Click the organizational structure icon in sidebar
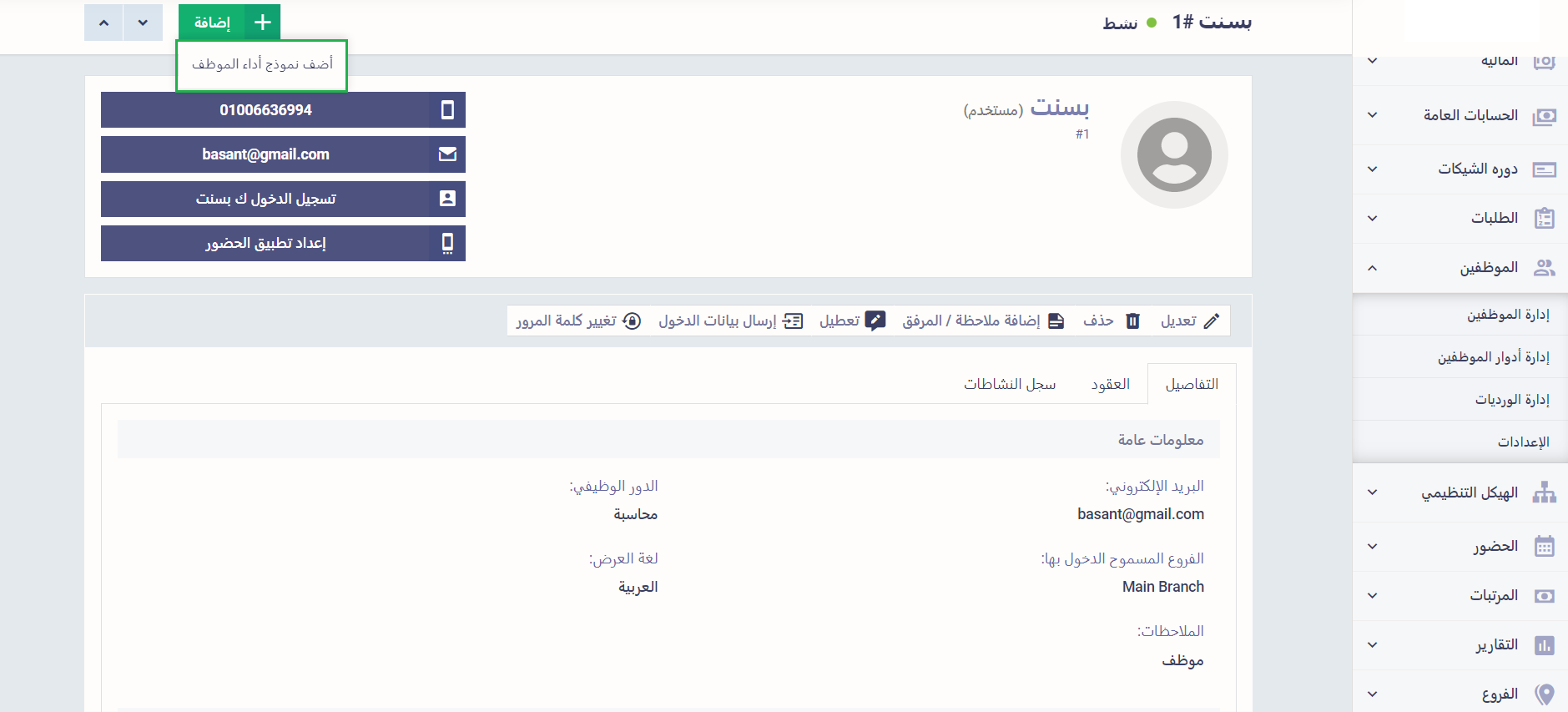Image resolution: width=1568 pixels, height=712 pixels. (1544, 492)
